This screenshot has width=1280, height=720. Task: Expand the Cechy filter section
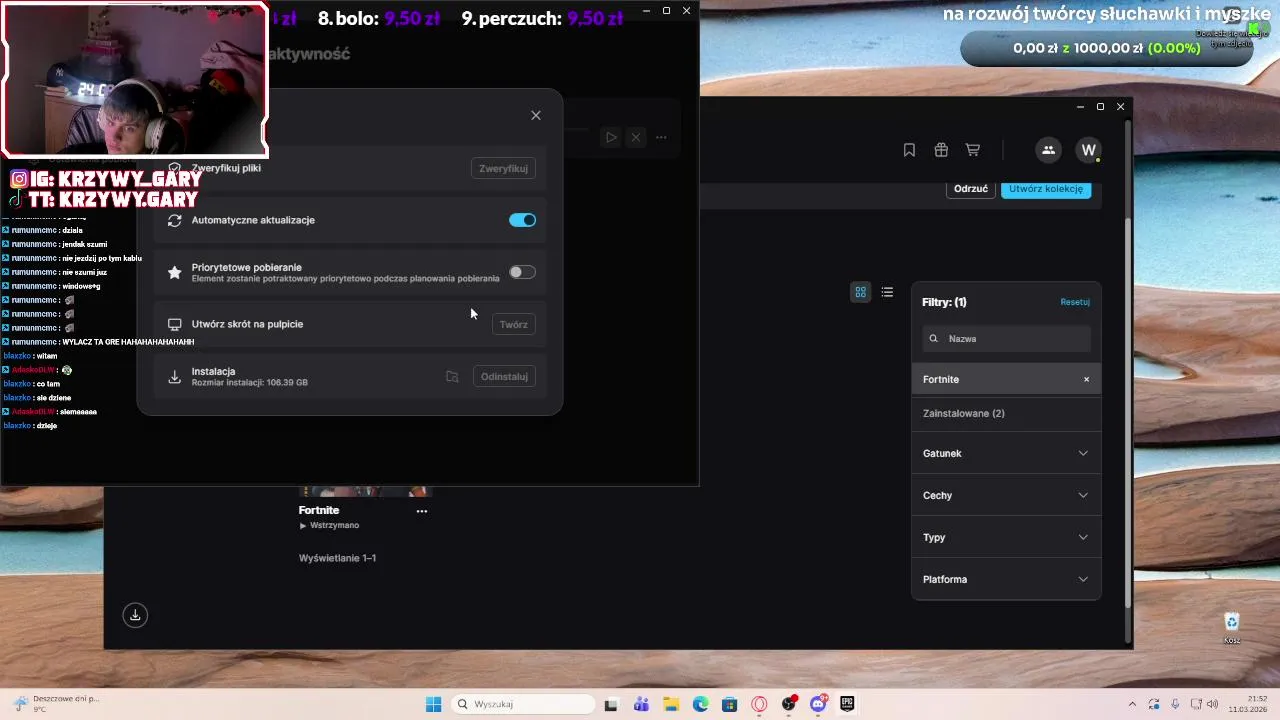coord(1006,495)
